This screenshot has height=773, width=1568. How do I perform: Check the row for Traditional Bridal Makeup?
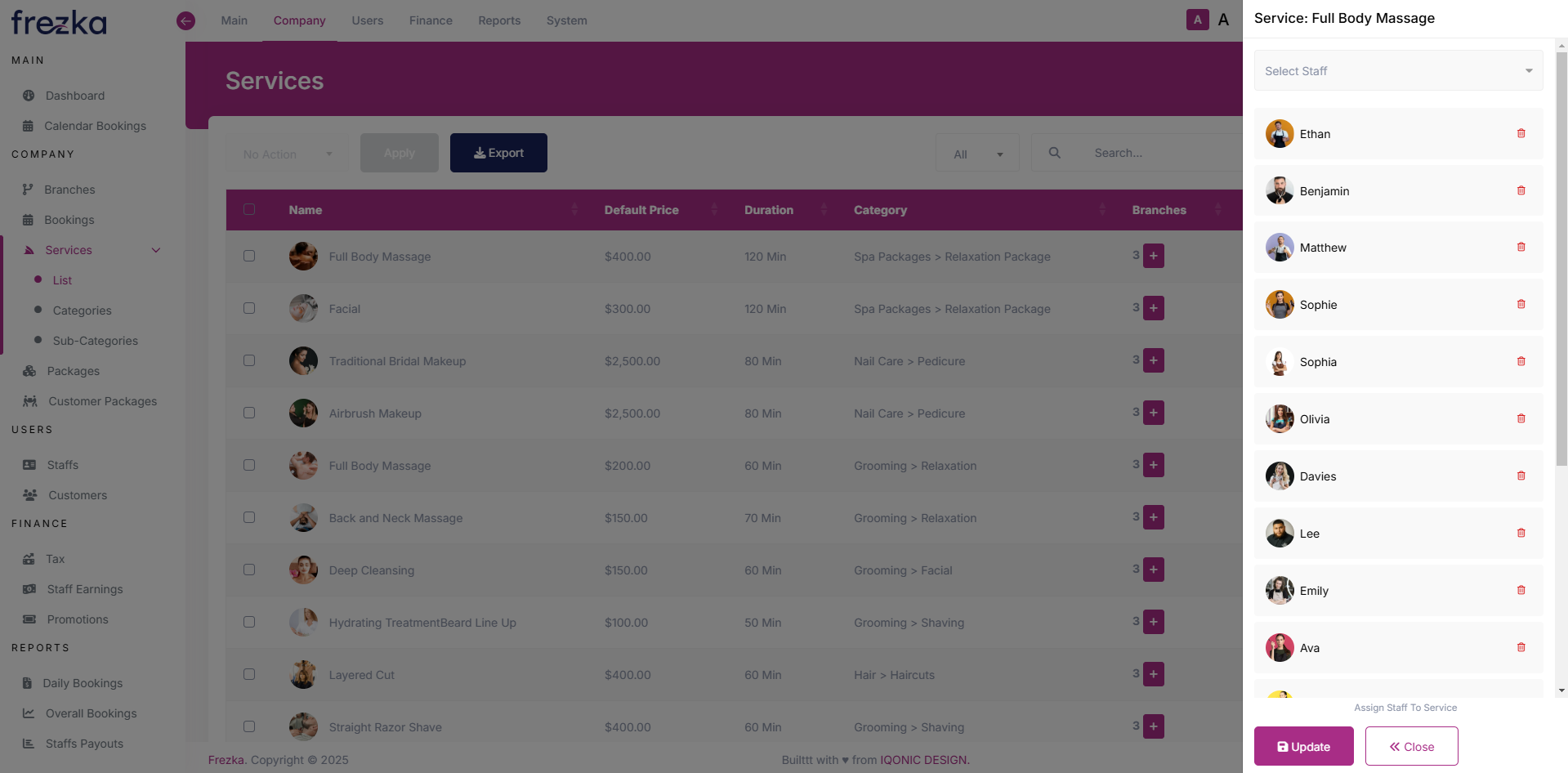click(249, 360)
